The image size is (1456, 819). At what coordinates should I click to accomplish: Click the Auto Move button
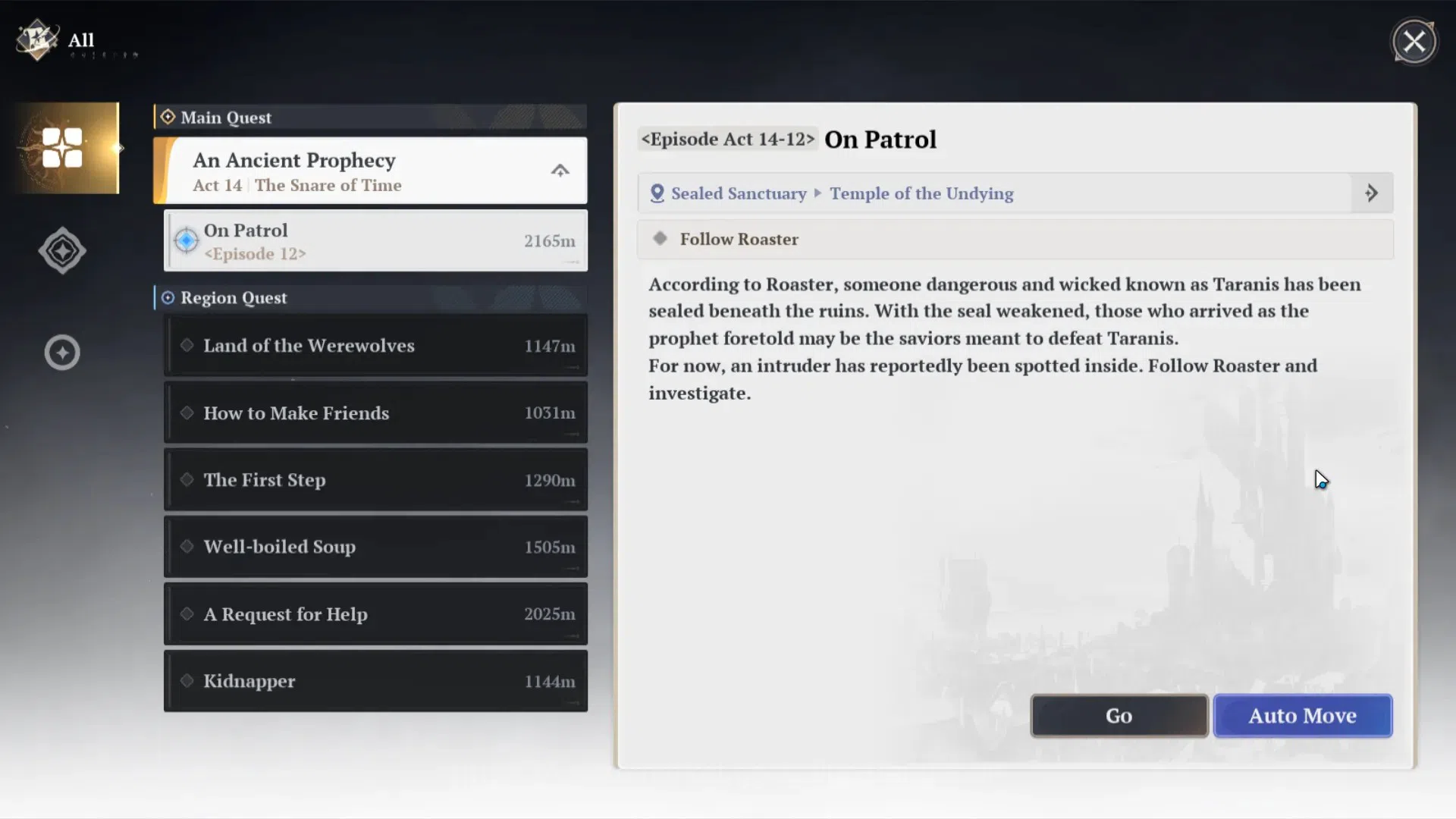(1303, 716)
